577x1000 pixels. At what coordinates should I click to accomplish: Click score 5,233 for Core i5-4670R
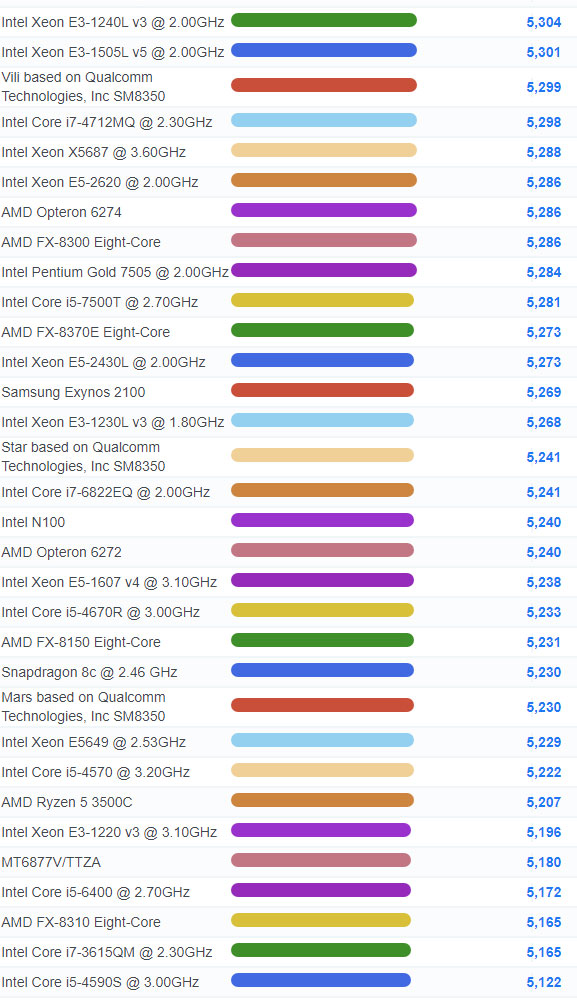(544, 612)
